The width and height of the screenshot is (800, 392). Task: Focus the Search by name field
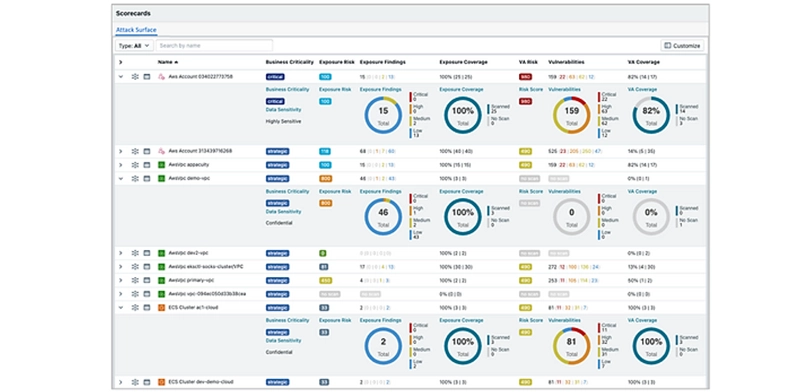coord(214,45)
